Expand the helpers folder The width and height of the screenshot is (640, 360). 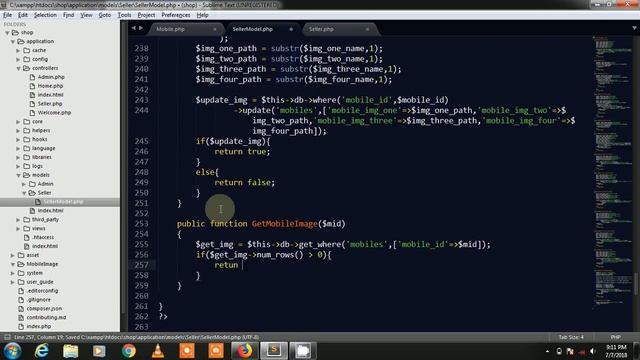coord(18,131)
